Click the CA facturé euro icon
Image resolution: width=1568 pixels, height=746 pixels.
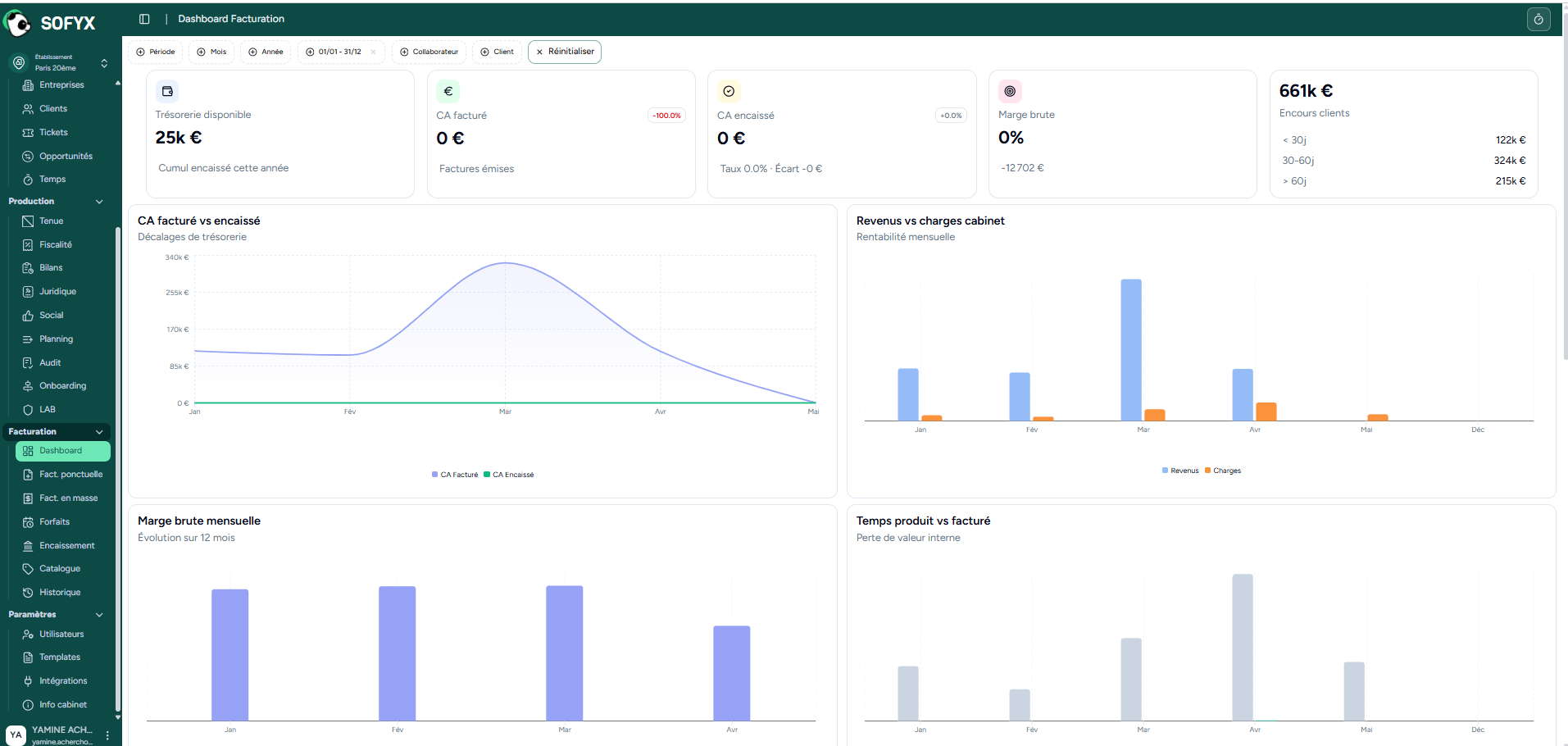click(448, 91)
